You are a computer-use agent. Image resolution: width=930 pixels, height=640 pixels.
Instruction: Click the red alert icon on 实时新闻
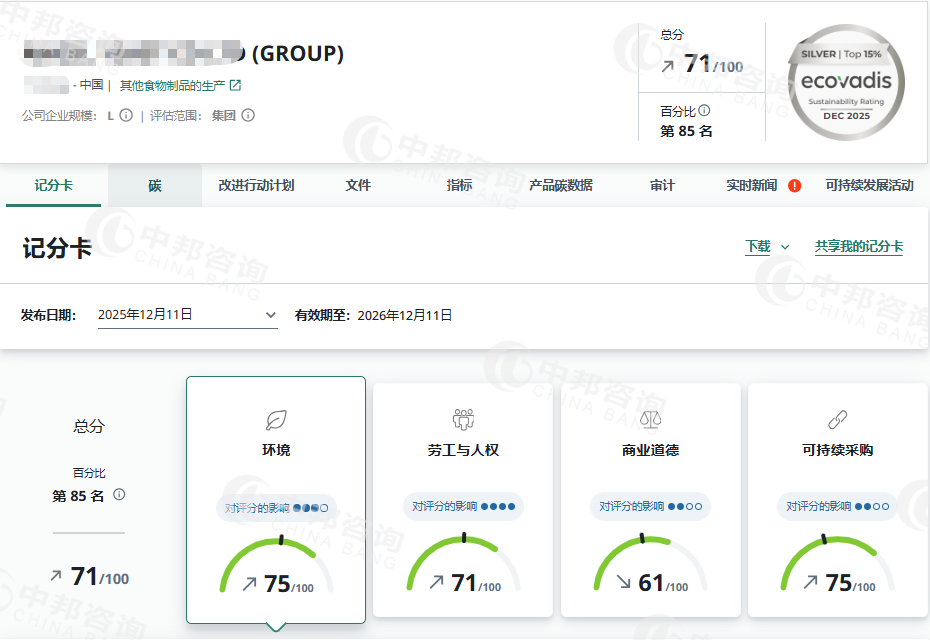(x=794, y=186)
